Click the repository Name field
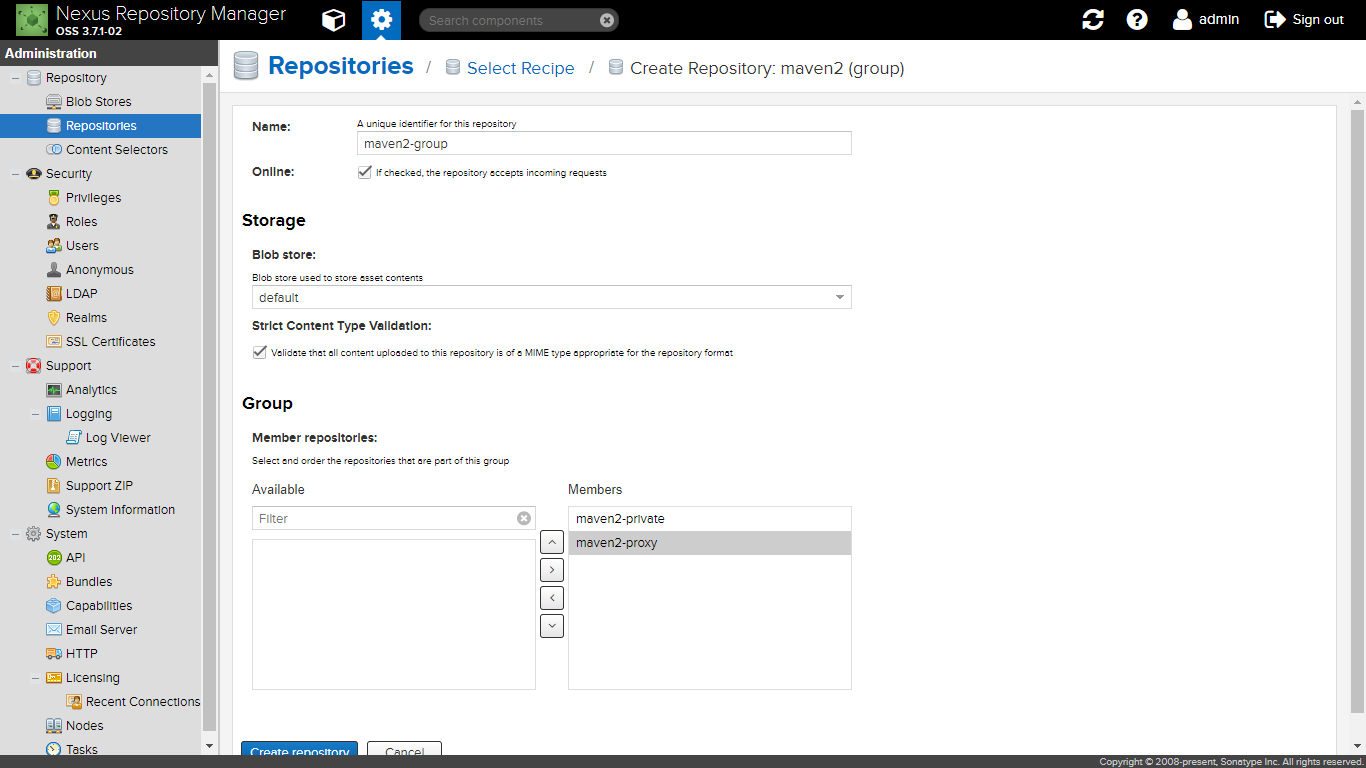This screenshot has height=768, width=1366. pyautogui.click(x=604, y=143)
